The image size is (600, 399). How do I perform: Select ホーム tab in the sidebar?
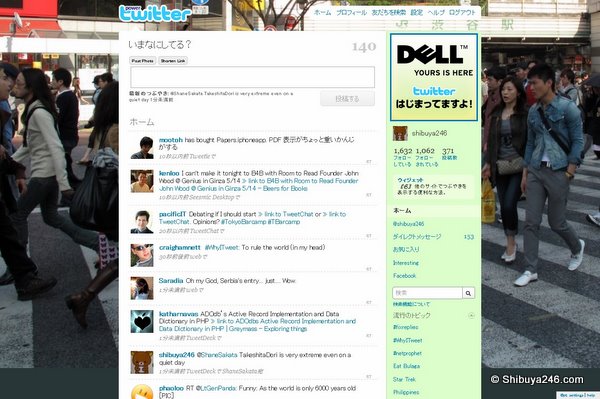(434, 211)
